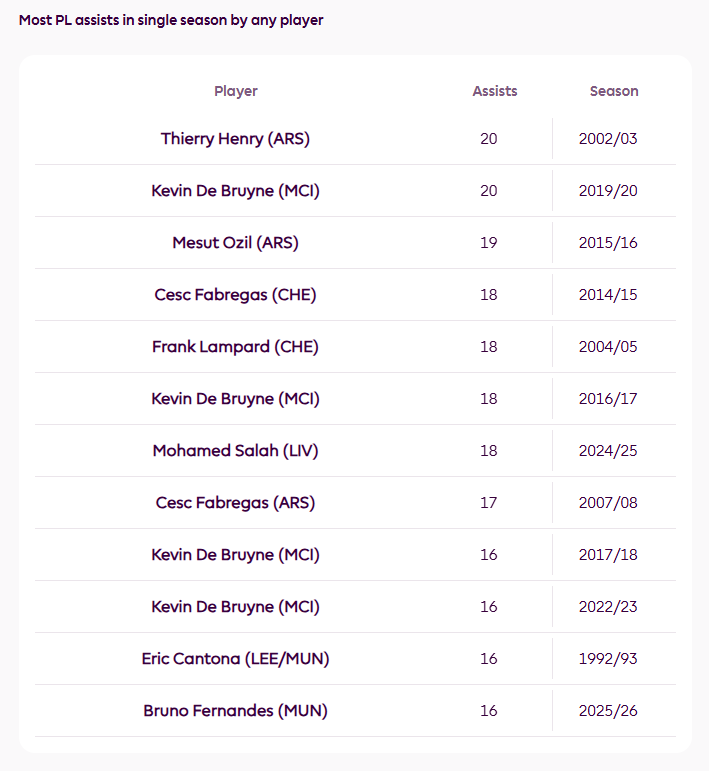This screenshot has width=709, height=771.
Task: Click the "Most PL assists" table title
Action: pyautogui.click(x=171, y=20)
